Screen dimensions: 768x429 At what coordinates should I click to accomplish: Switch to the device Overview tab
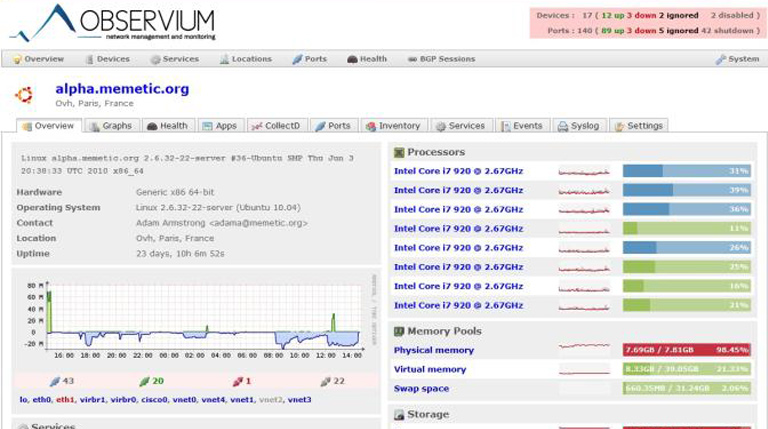48,126
